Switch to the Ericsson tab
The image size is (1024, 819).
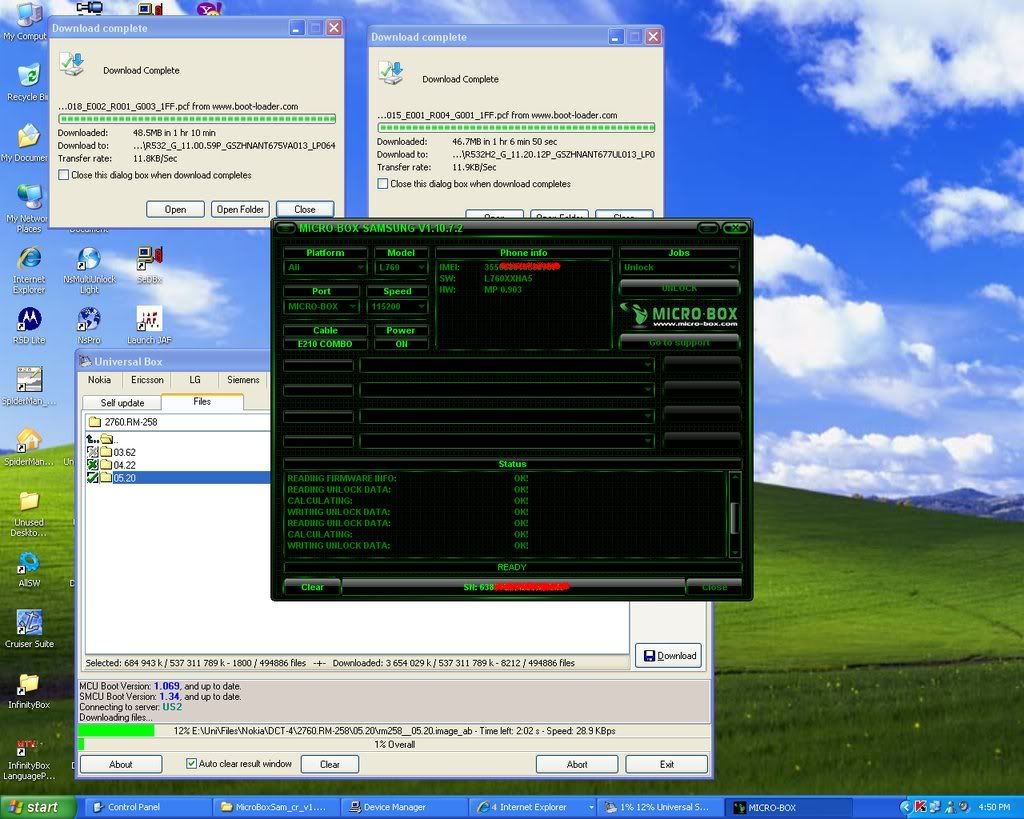[x=147, y=380]
